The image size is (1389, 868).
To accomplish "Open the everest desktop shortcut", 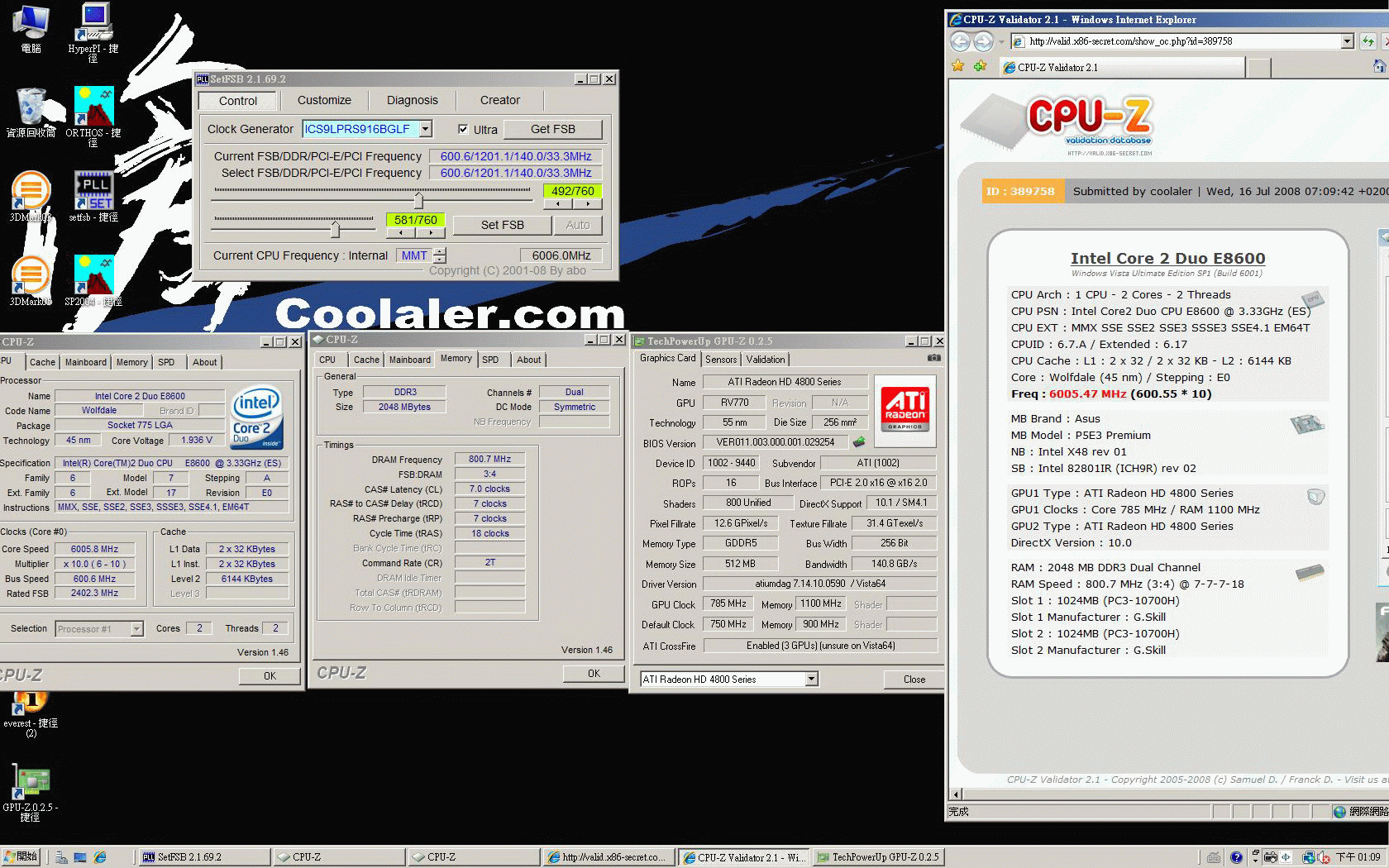I will click(31, 714).
